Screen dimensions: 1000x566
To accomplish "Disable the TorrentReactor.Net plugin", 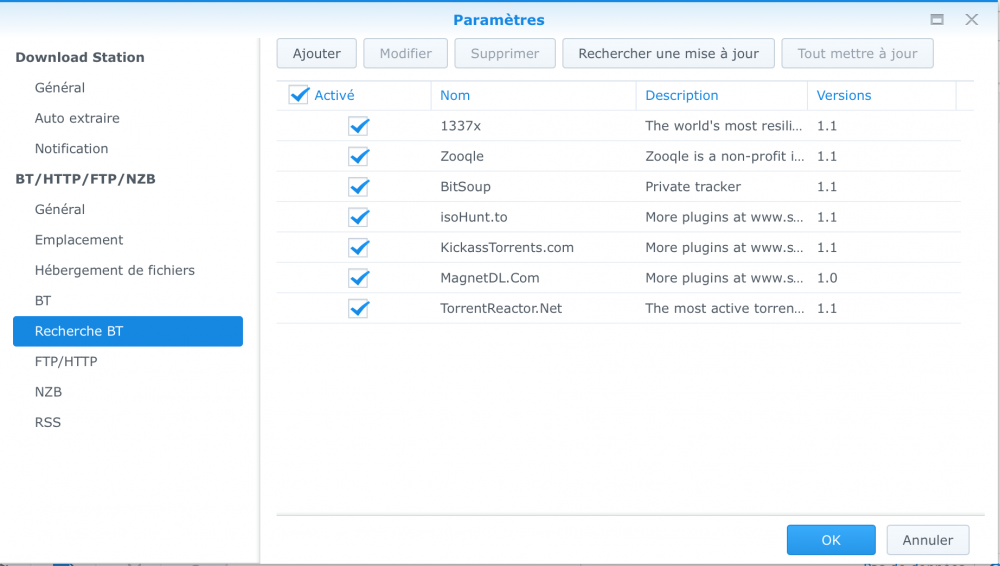I will coord(359,309).
